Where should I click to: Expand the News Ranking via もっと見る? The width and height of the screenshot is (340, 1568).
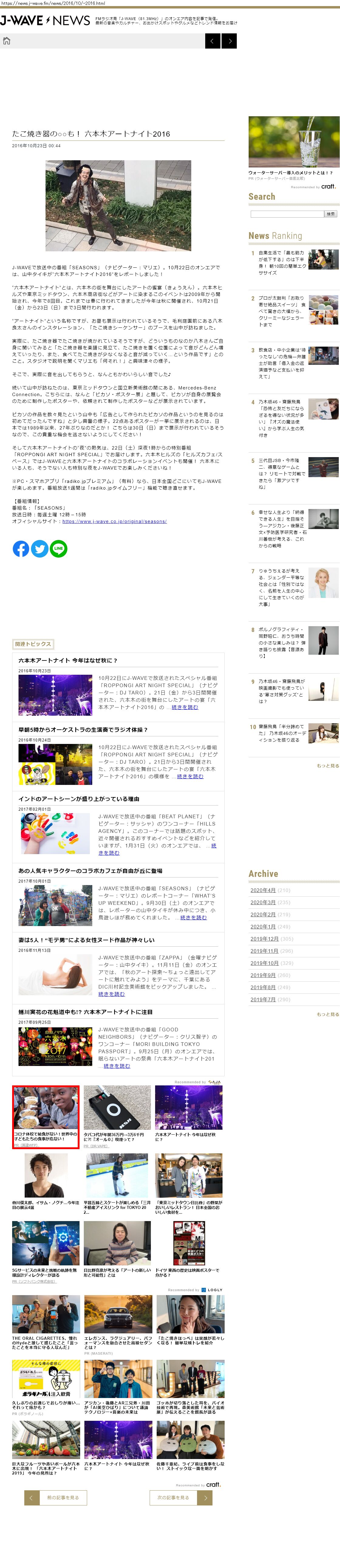[327, 766]
